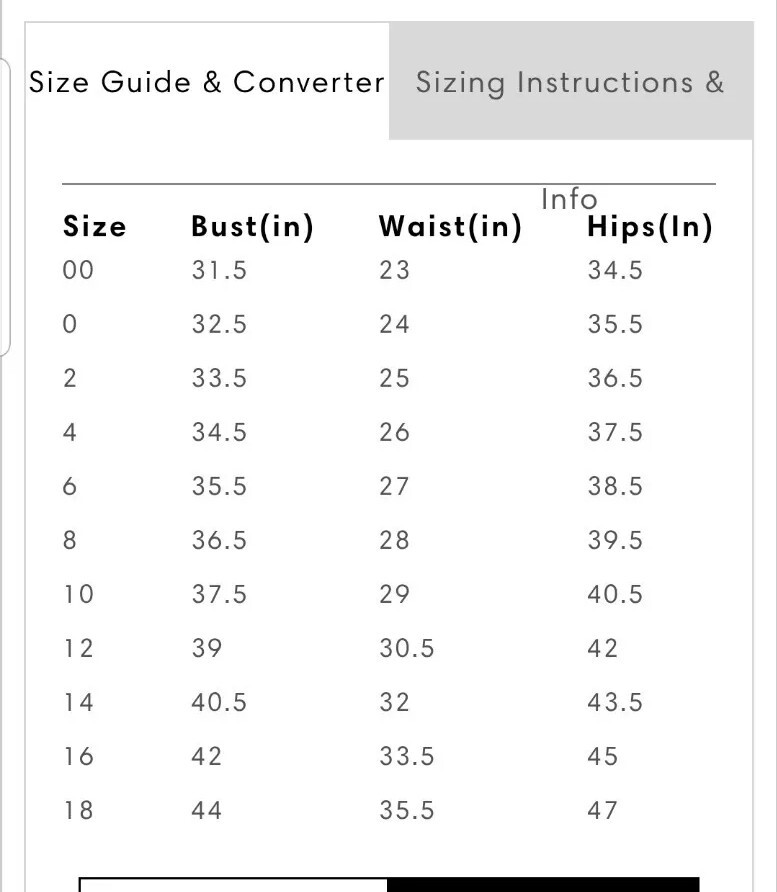
Task: Open the Size Guide & Converter tab
Action: pyautogui.click(x=206, y=82)
